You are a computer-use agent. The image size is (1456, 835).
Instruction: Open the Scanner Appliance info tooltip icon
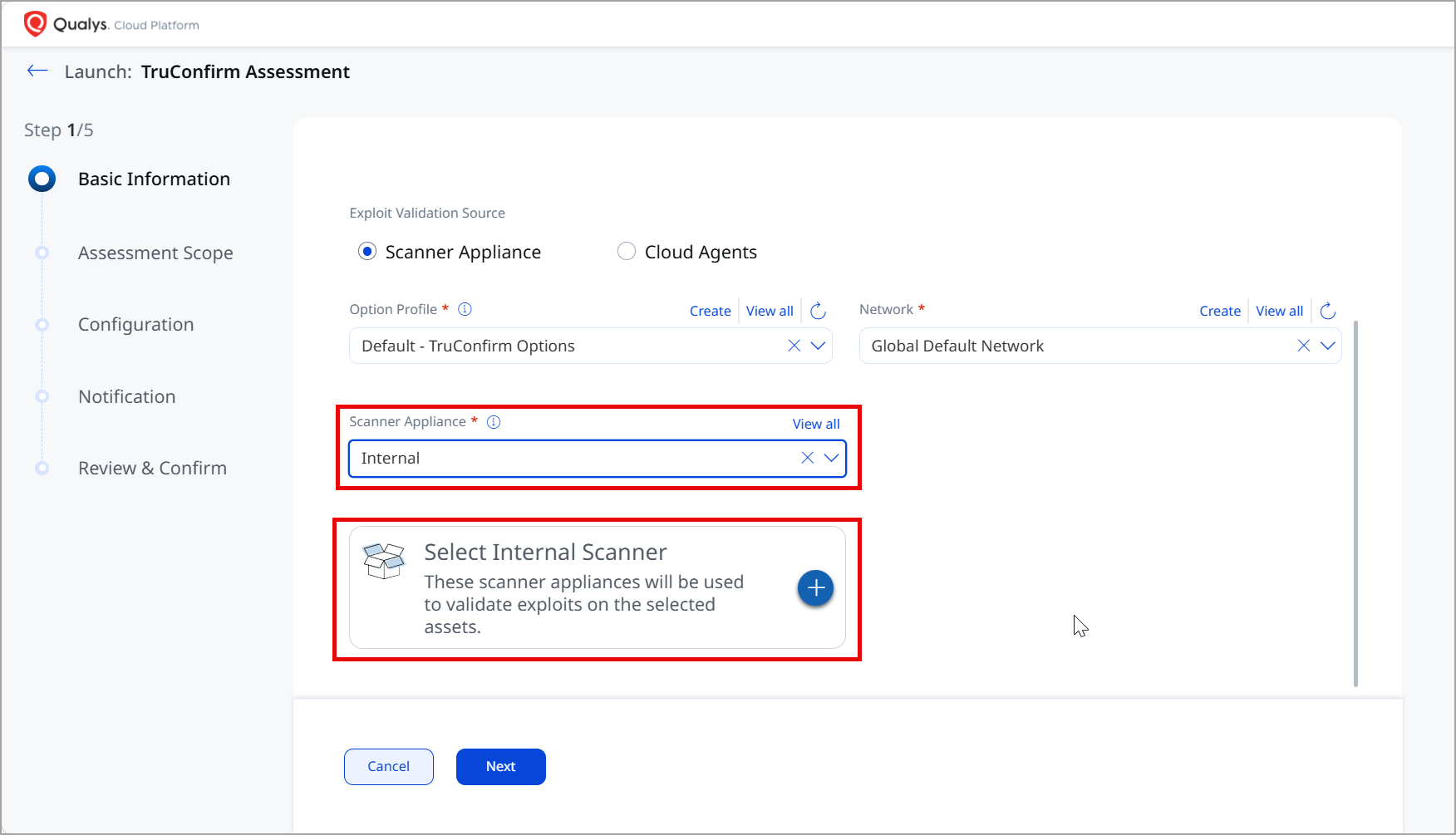494,421
